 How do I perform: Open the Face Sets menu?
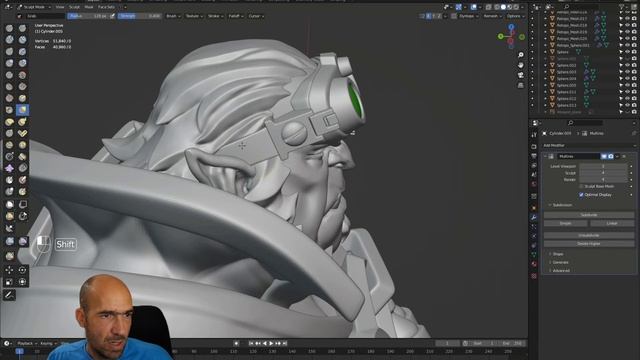tap(106, 7)
